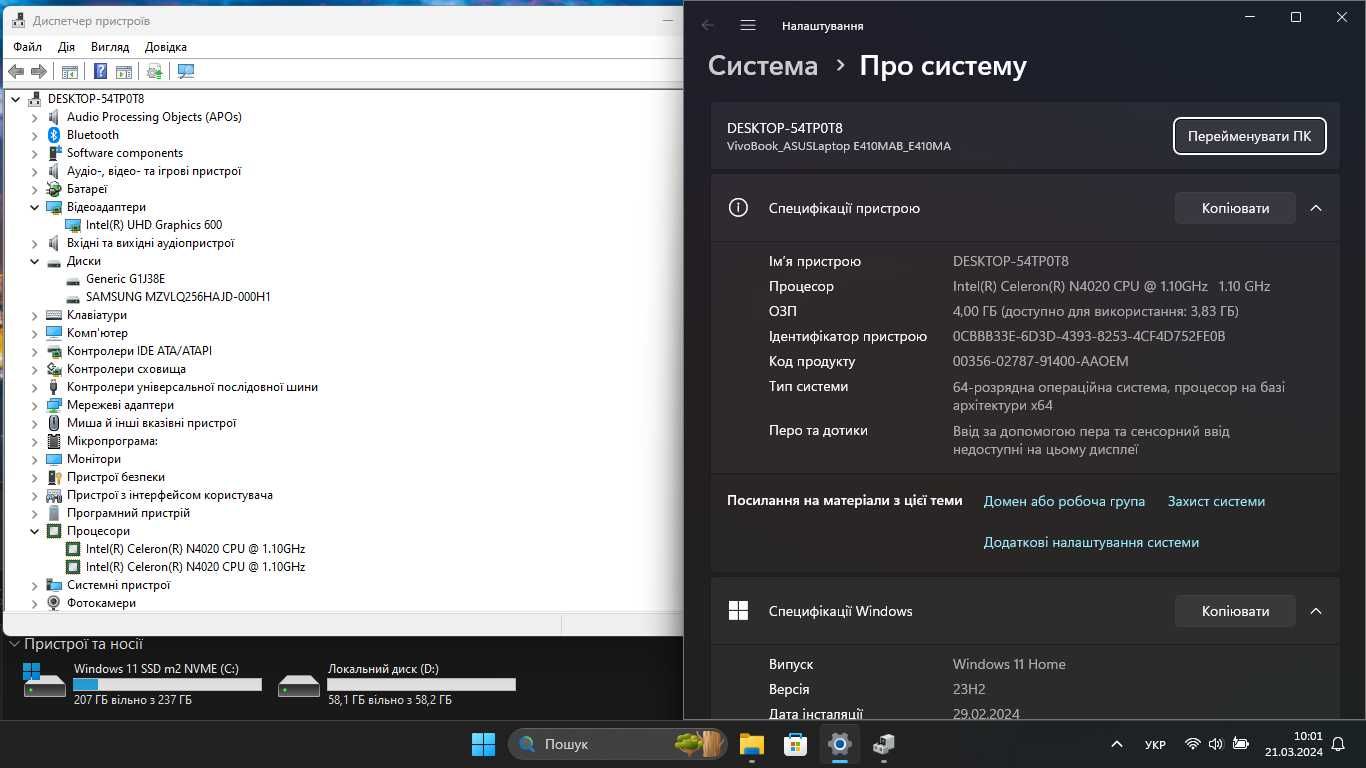Click the C: drive usage bar
Image resolution: width=1366 pixels, height=768 pixels.
click(167, 685)
